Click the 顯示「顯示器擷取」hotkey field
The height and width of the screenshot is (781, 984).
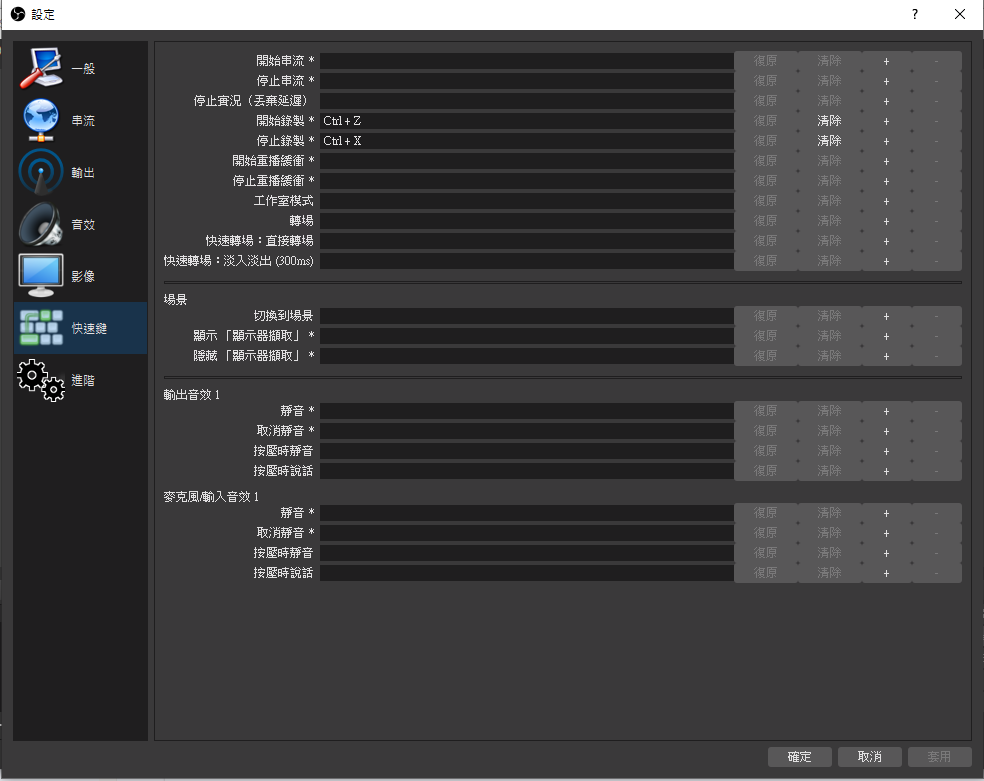527,336
